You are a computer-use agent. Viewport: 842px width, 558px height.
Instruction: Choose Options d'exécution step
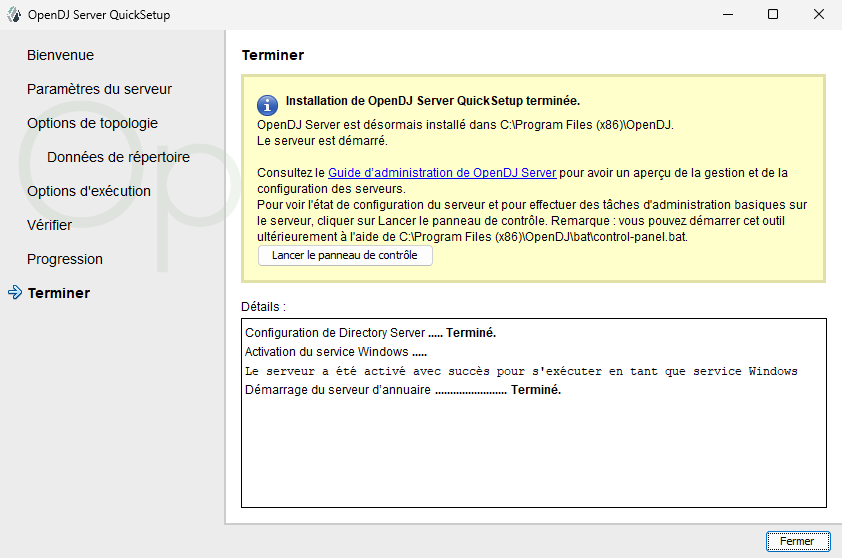(89, 191)
